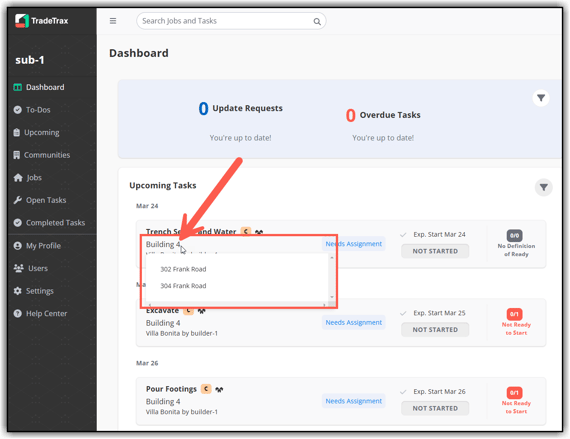This screenshot has width=570, height=439.
Task: Click NOT STARTED on the Mar 25 task
Action: click(435, 330)
